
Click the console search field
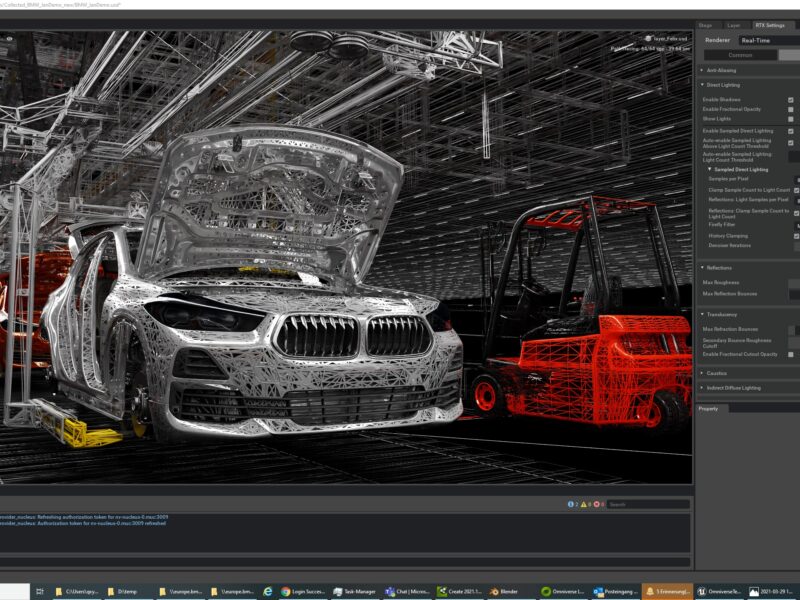click(645, 506)
